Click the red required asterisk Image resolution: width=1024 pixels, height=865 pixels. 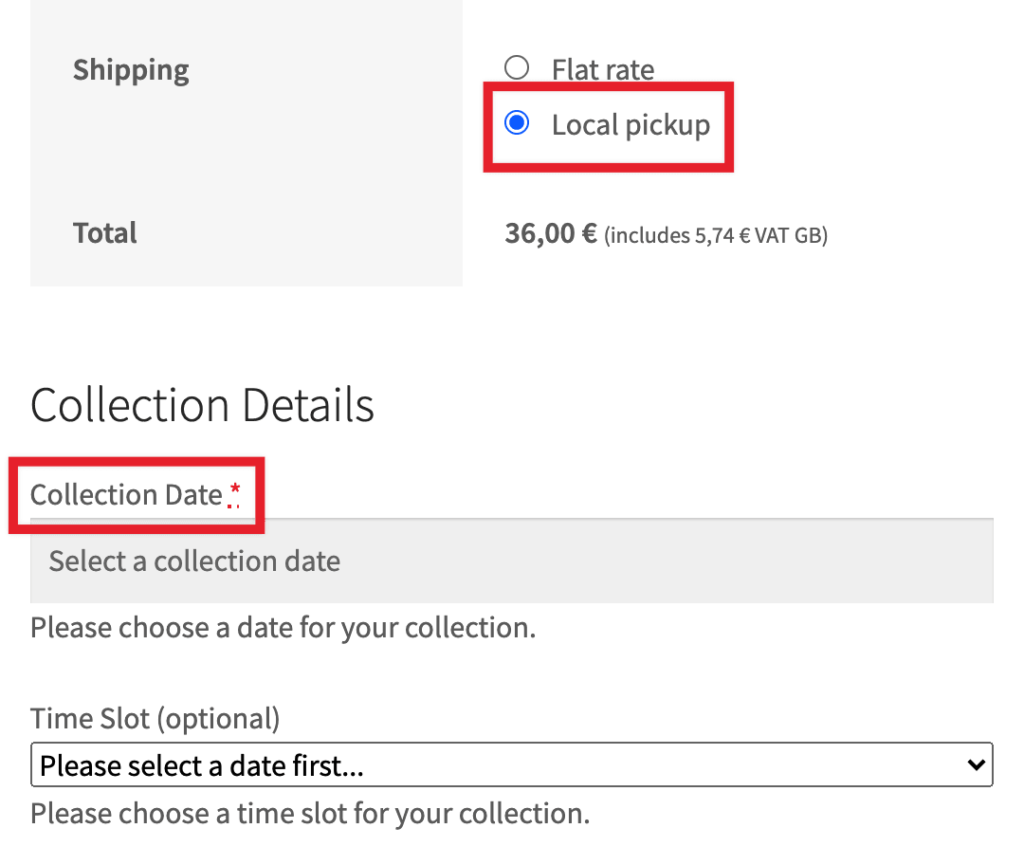click(x=235, y=491)
